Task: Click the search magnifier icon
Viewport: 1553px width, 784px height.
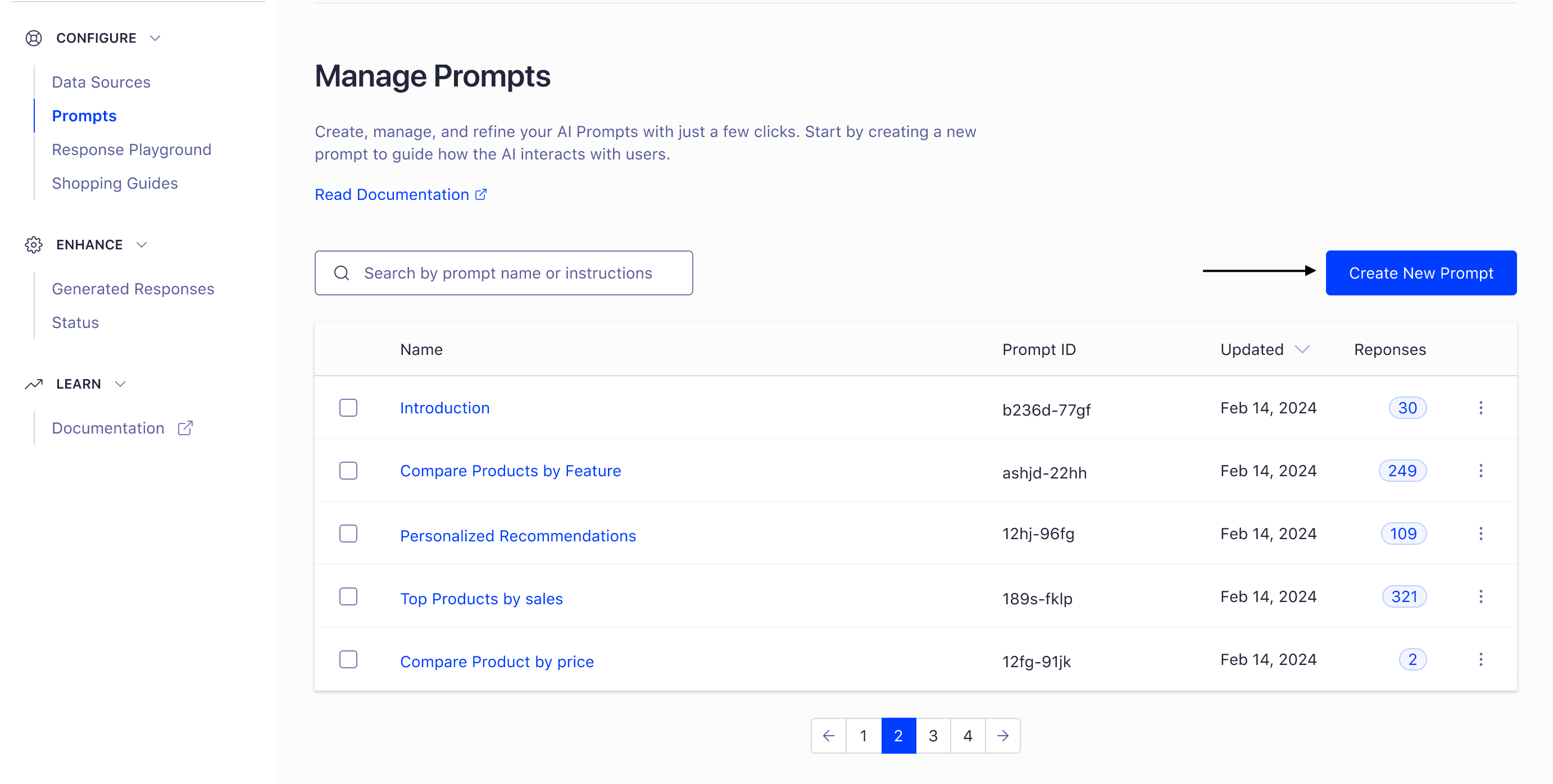Action: 342,273
